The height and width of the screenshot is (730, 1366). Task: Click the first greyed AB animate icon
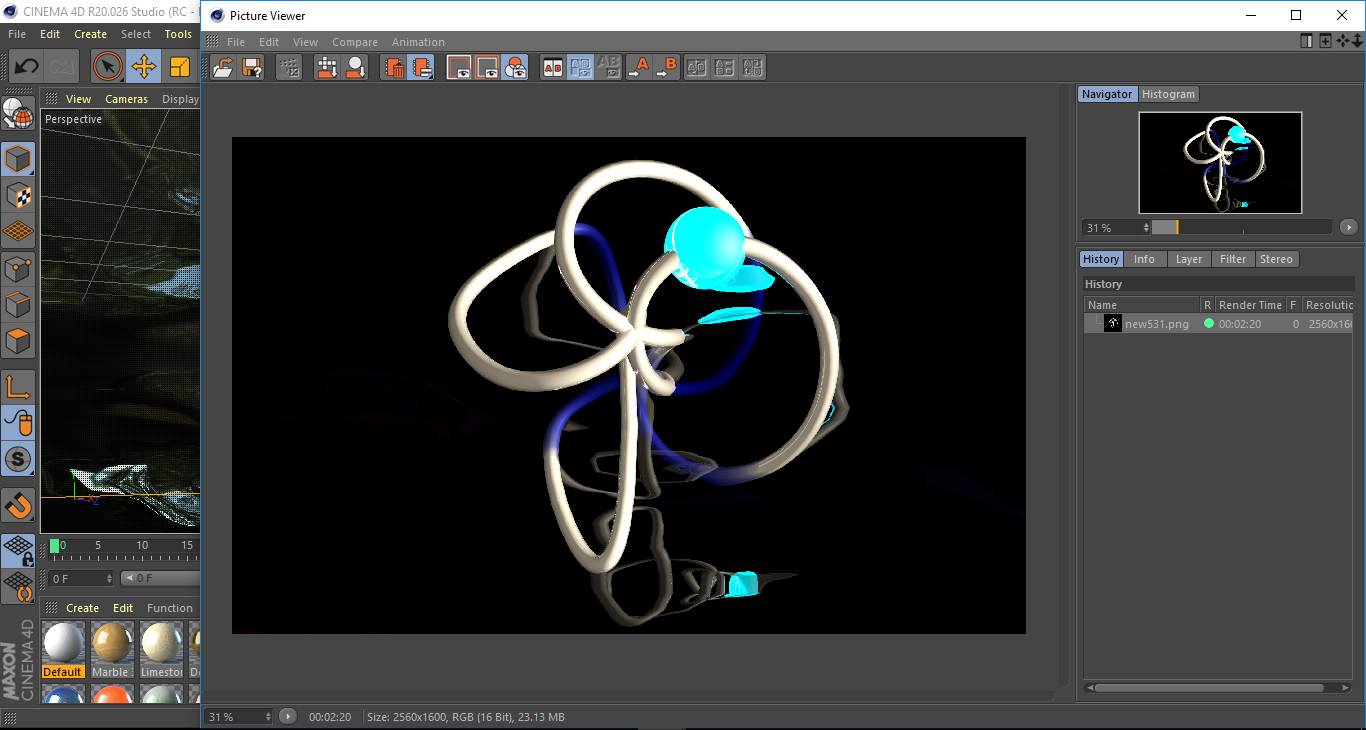coord(697,68)
